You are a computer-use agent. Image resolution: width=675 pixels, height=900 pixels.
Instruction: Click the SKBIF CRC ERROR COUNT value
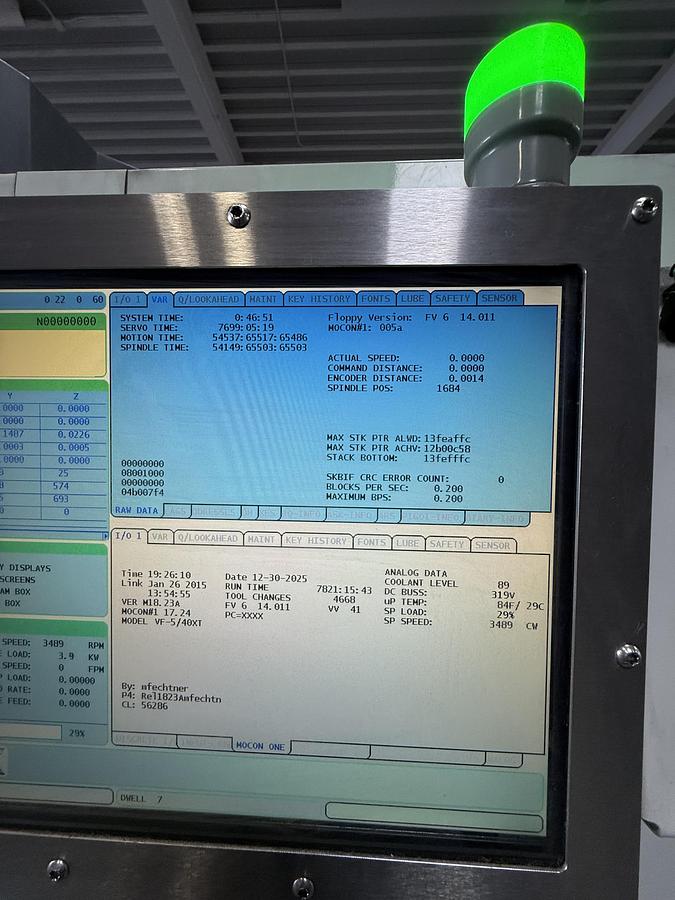(501, 479)
